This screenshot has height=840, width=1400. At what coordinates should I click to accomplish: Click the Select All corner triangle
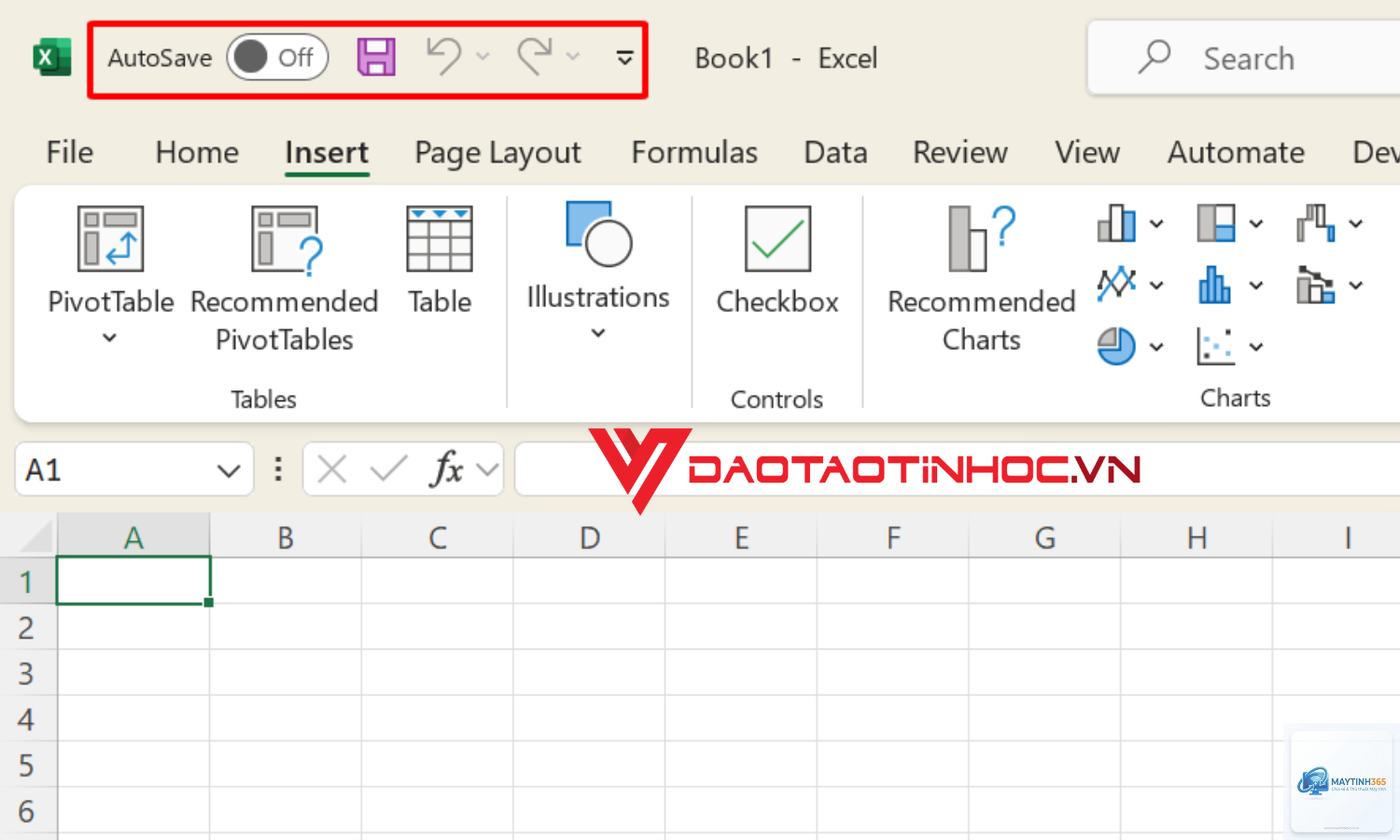(x=36, y=537)
